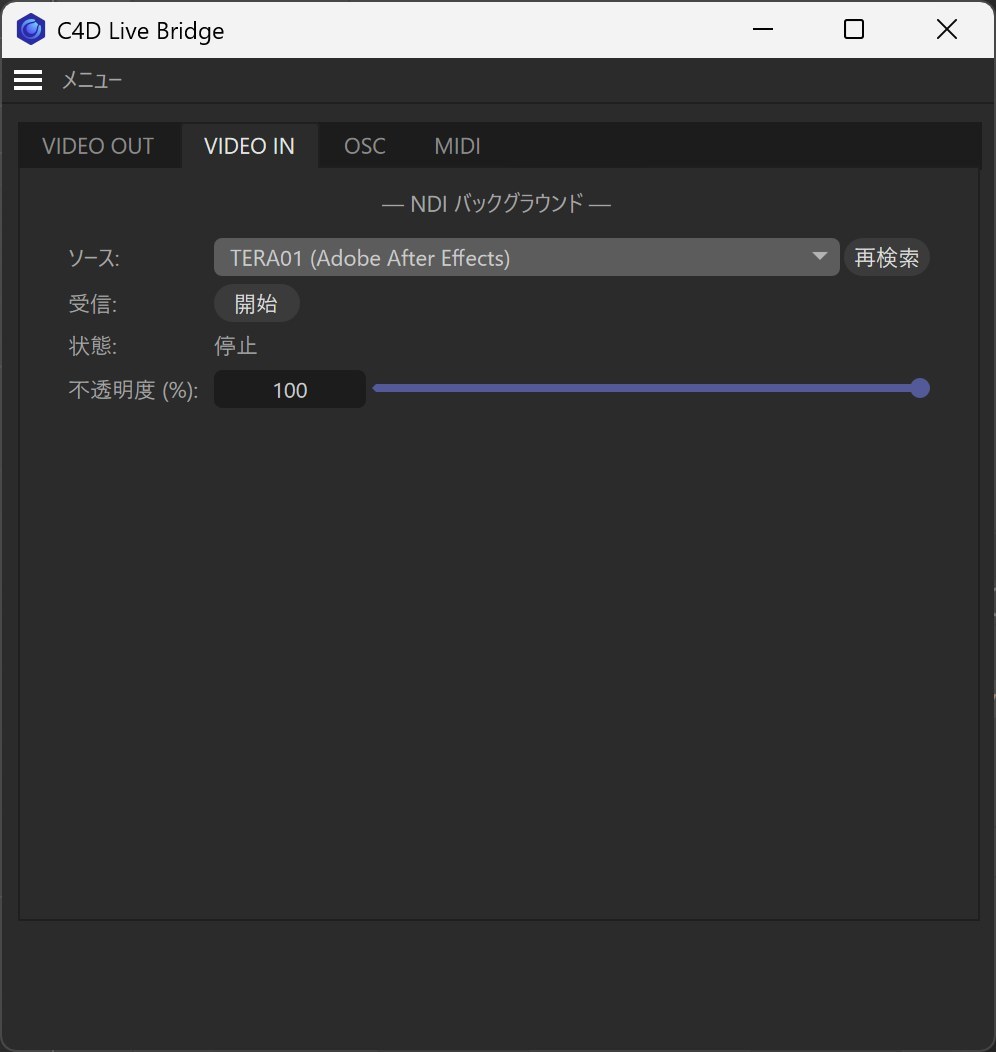
Task: Click the NDI バックグラウンド section heading
Action: point(496,203)
